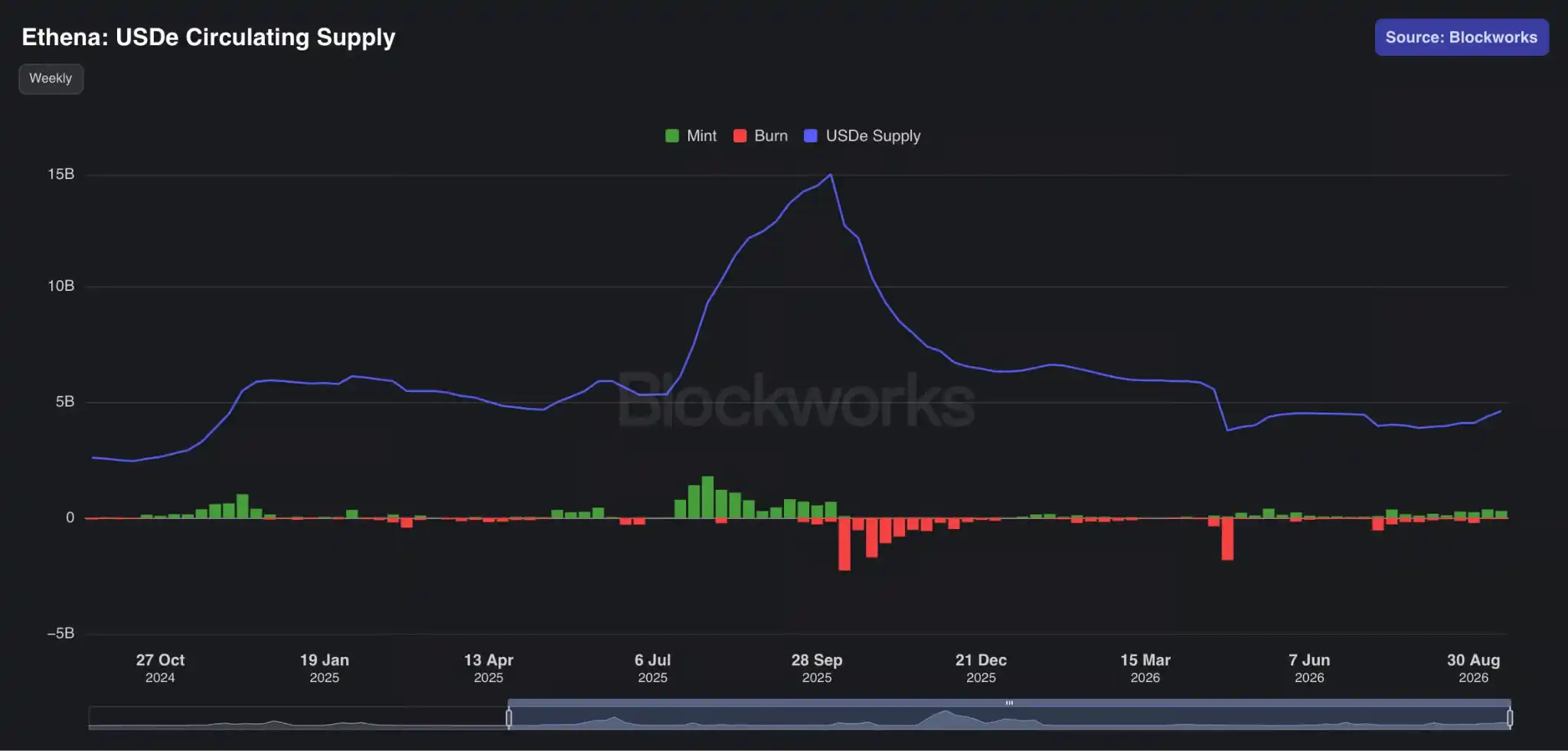Click the 27 Oct 2024 axis label
The image size is (1568, 751).
160,668
